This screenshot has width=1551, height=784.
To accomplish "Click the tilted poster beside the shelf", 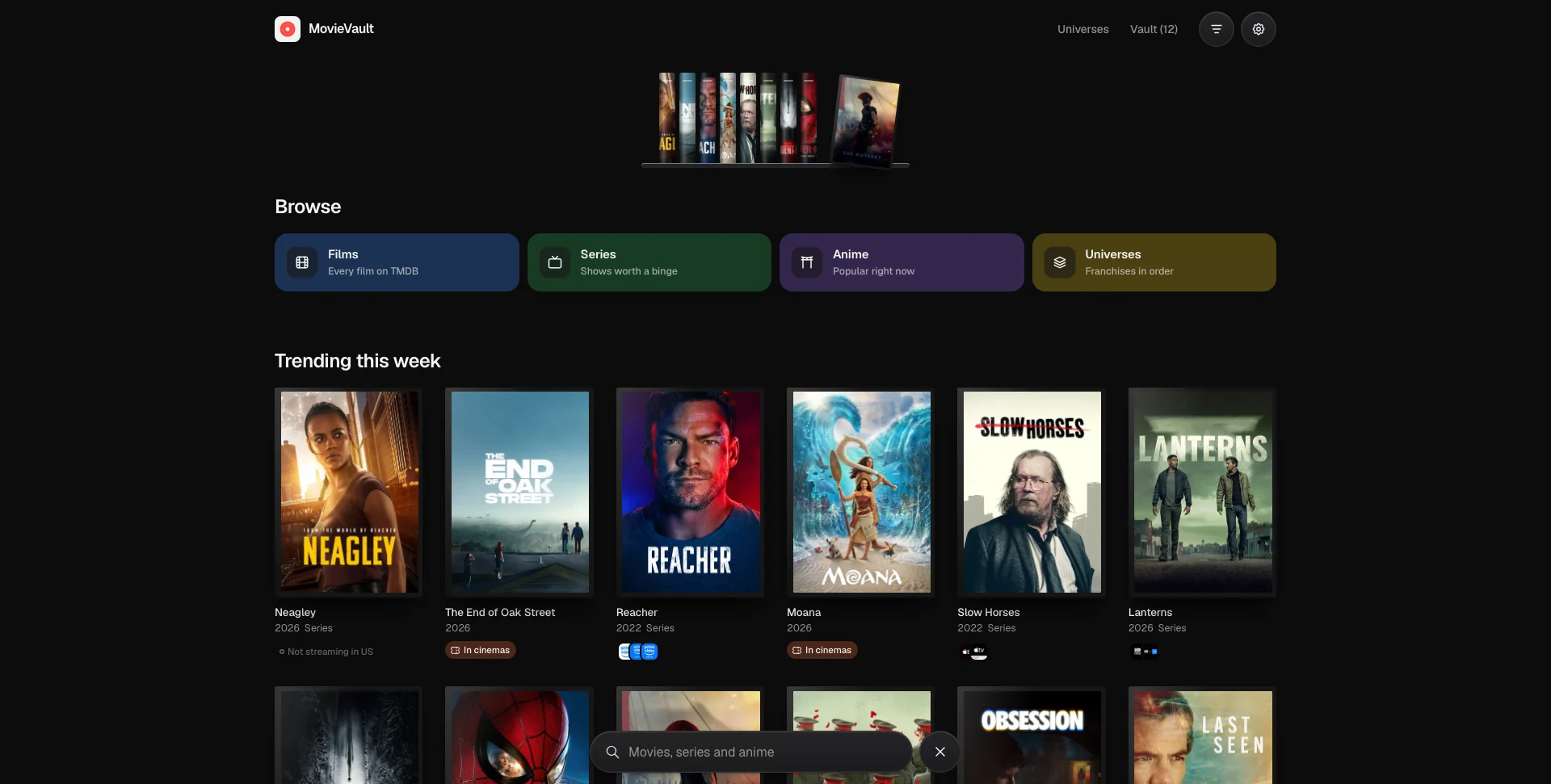I will pos(866,121).
